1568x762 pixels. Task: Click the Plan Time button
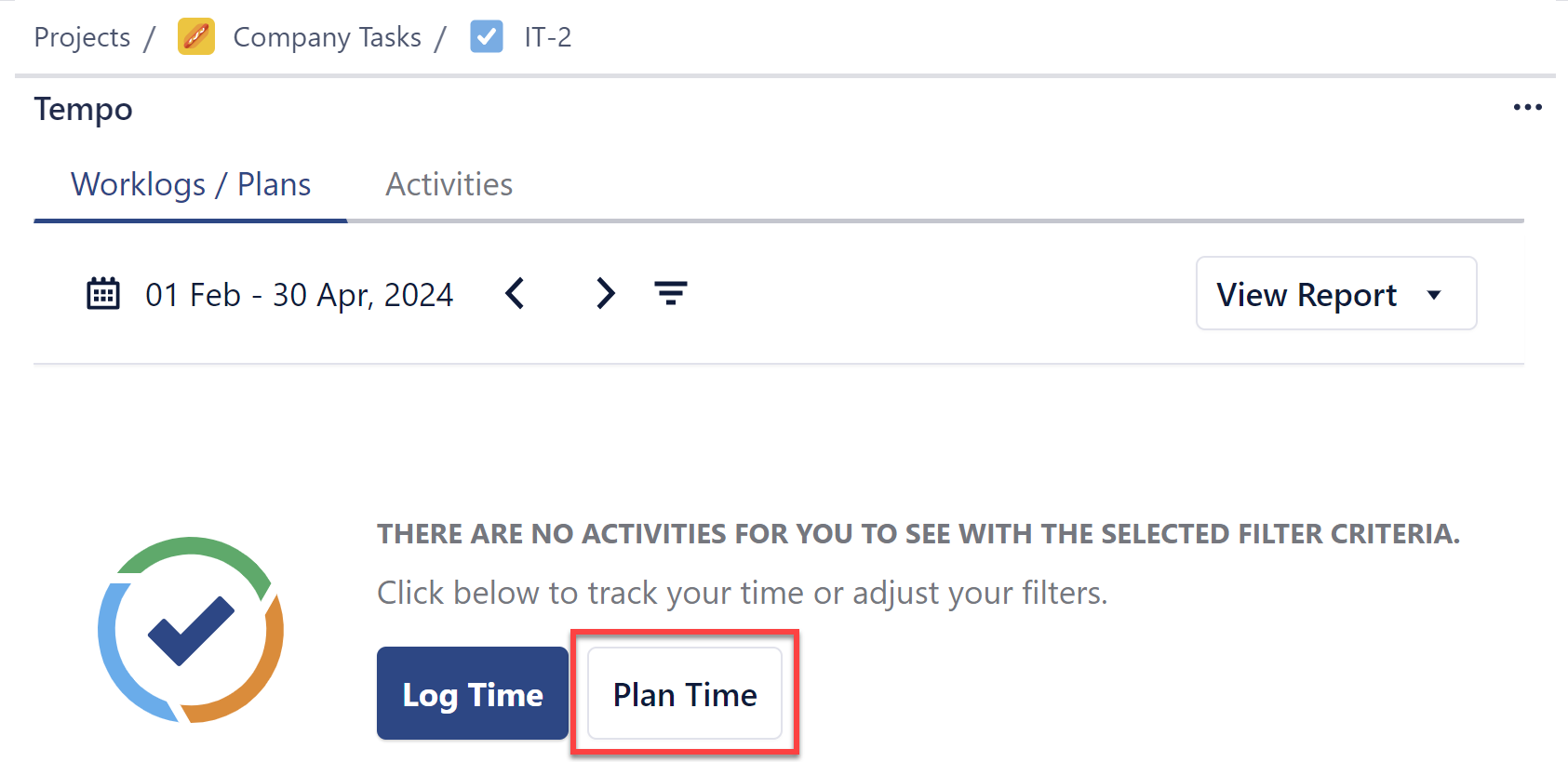pos(684,693)
